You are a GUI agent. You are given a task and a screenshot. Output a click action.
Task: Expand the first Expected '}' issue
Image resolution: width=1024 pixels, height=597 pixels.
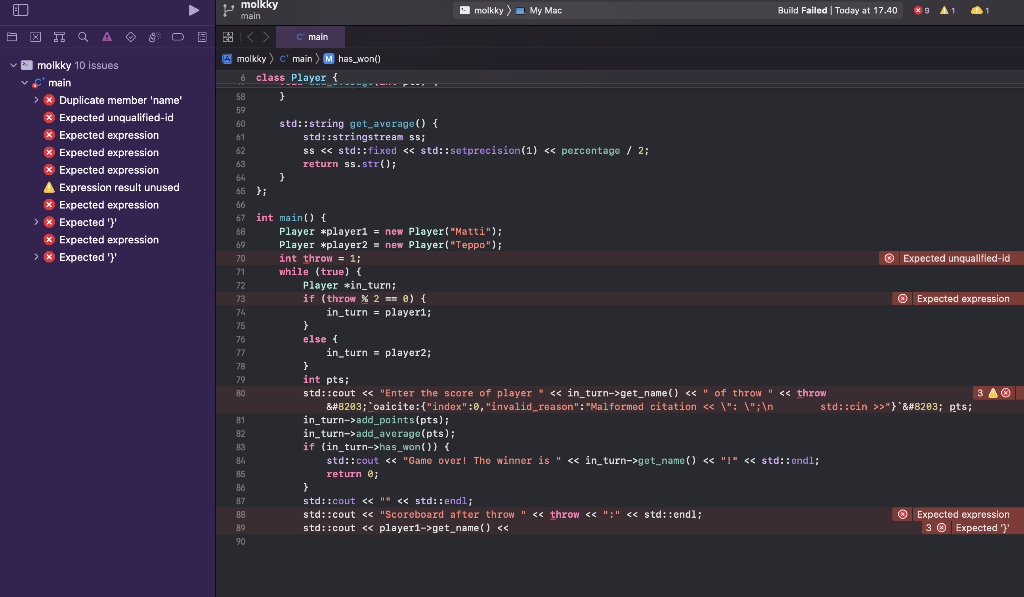[37, 222]
